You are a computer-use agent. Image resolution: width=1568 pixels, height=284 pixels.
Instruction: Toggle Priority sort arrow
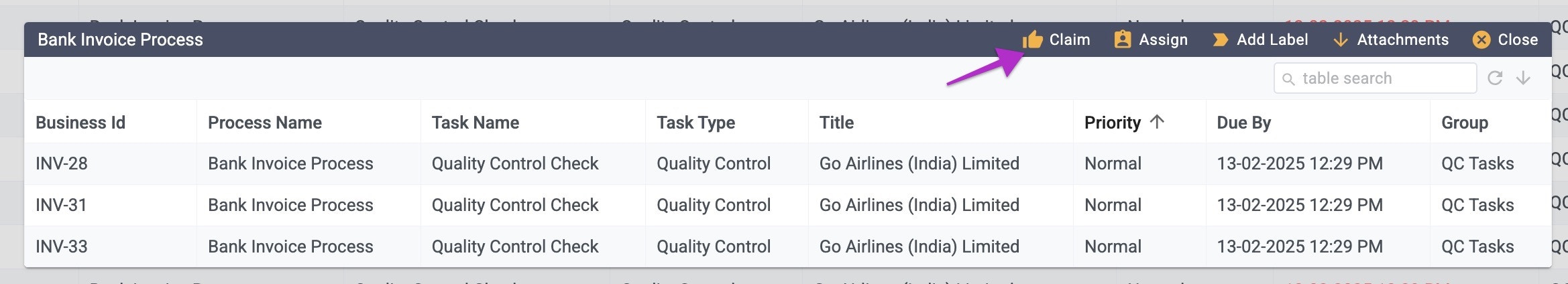(1157, 122)
